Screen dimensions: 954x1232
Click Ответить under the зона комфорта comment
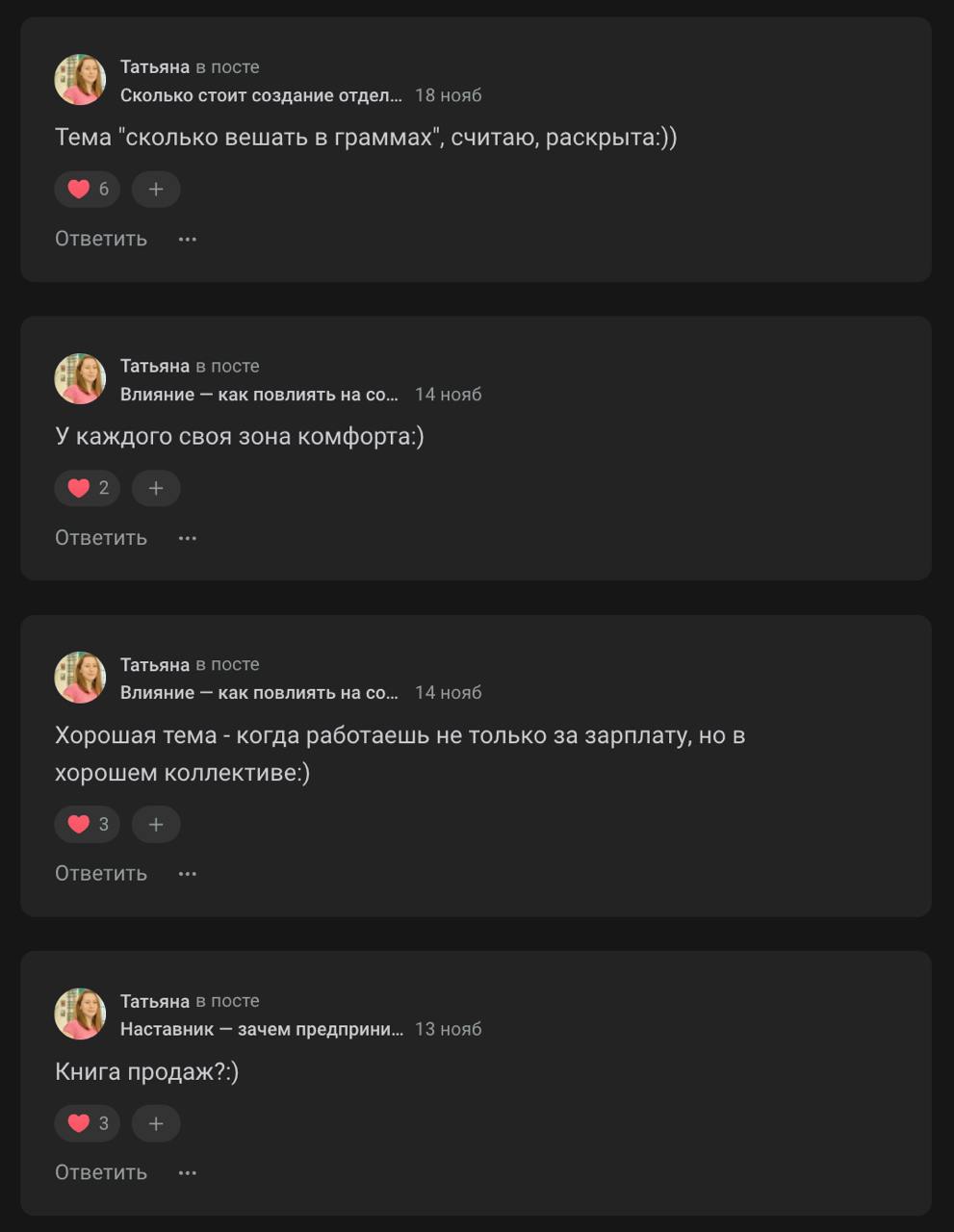tap(99, 537)
